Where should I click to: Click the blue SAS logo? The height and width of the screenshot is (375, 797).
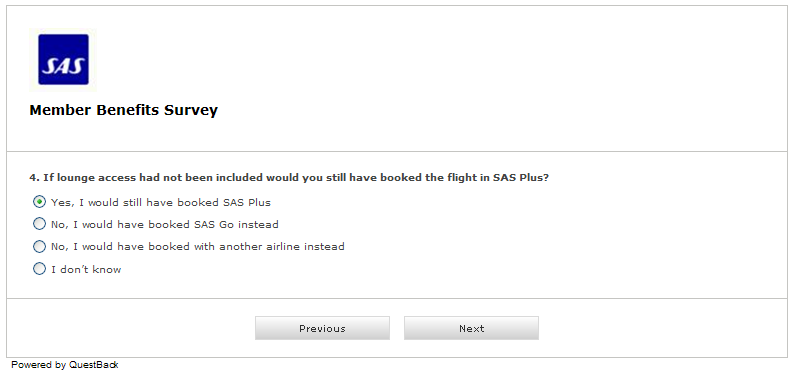click(x=64, y=59)
